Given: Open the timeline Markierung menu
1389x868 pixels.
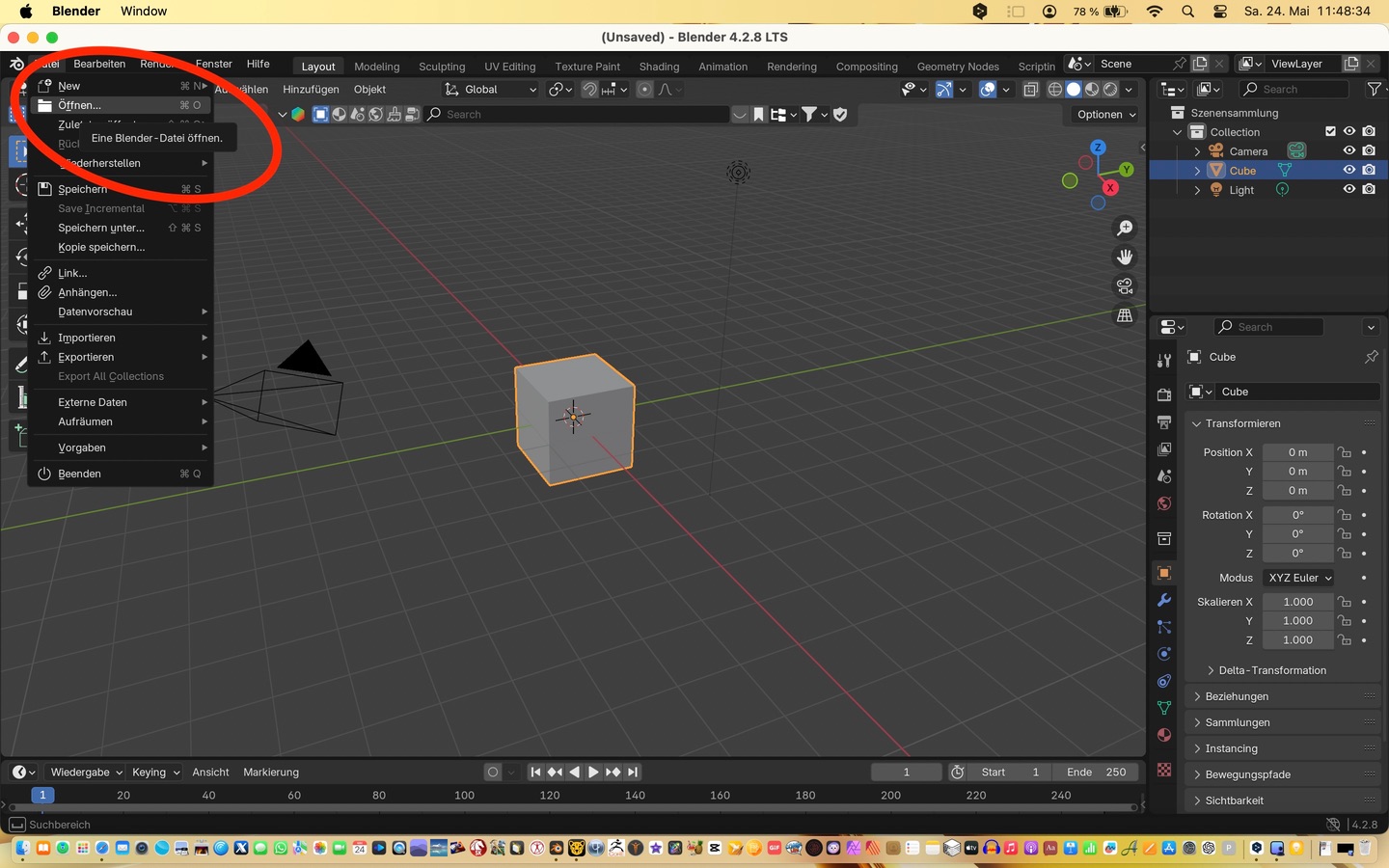Looking at the screenshot, I should [x=271, y=773].
